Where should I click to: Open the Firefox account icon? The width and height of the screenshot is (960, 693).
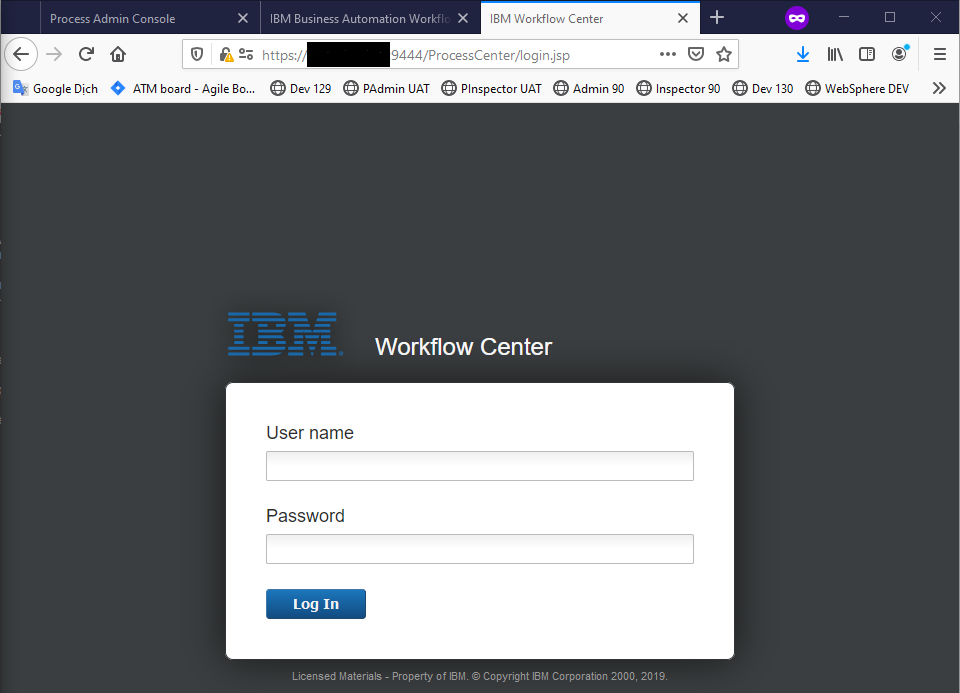tap(899, 54)
